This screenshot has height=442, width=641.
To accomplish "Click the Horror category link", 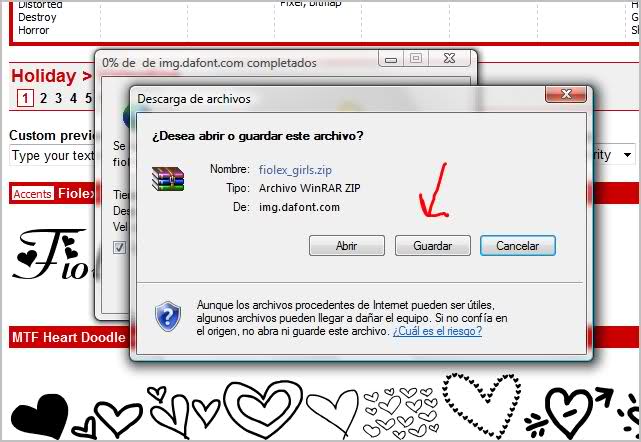I will [x=34, y=31].
